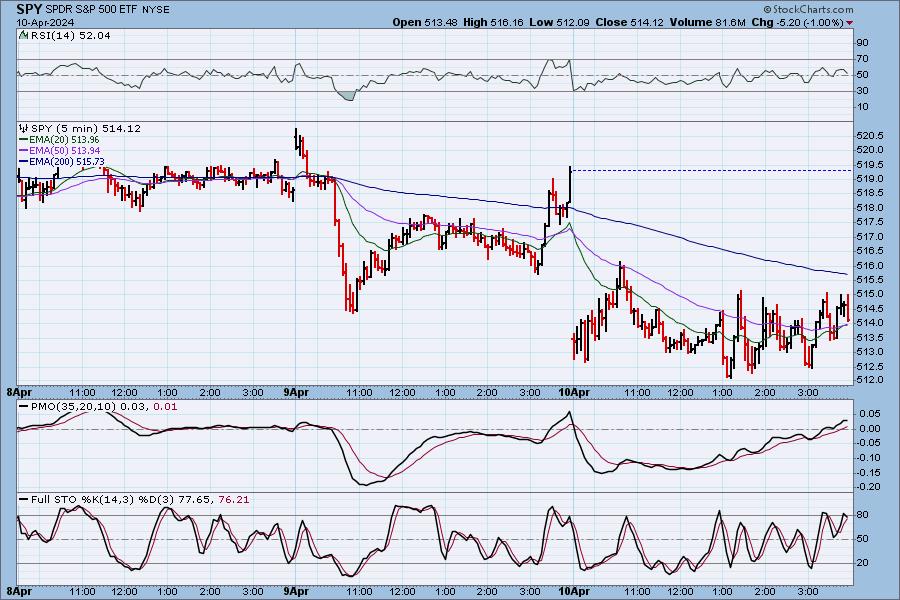Screen dimensions: 900x600
Task: Click the 'SPY (5 min) 514.12' legend
Action: click(86, 129)
